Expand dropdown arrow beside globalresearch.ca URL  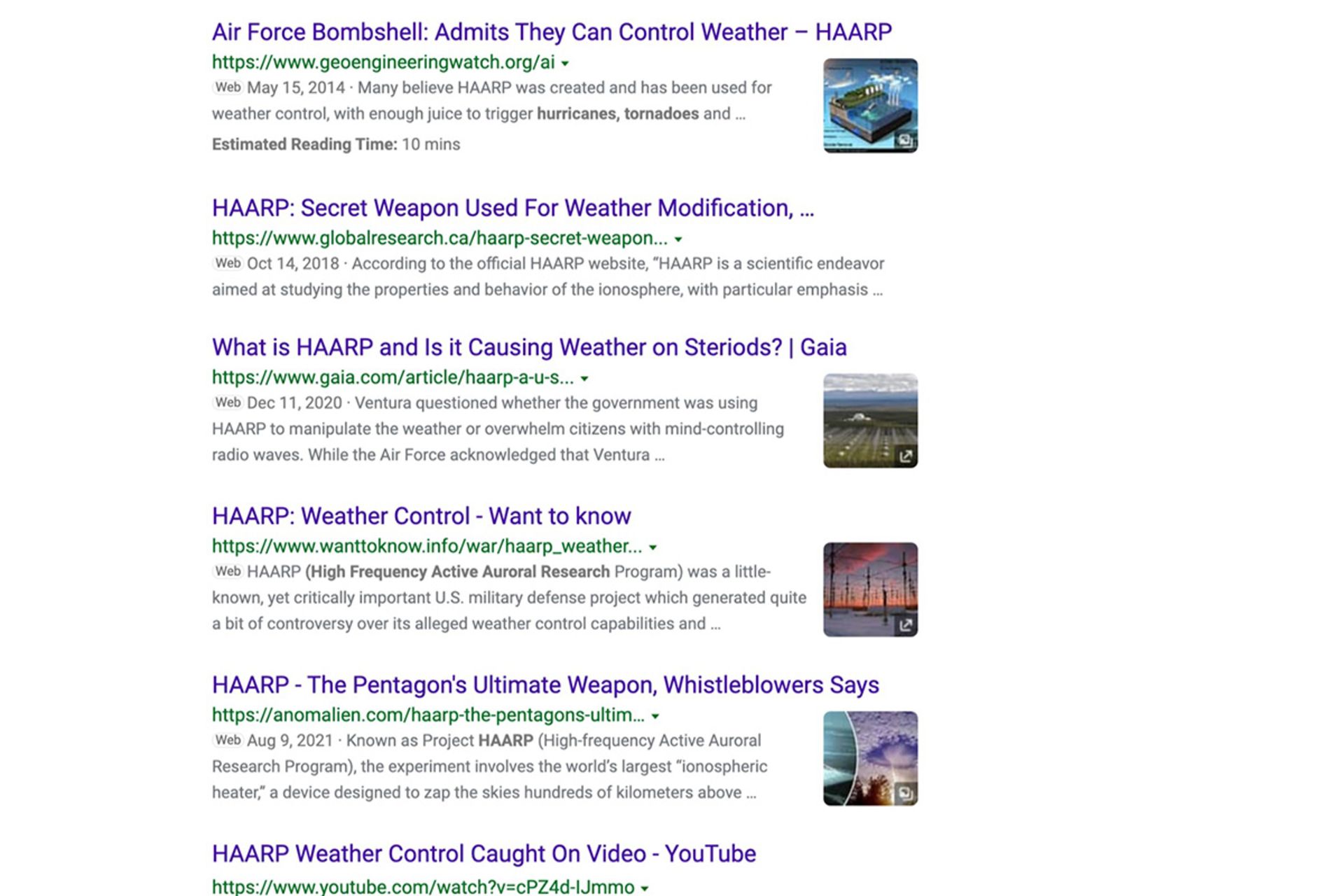678,239
